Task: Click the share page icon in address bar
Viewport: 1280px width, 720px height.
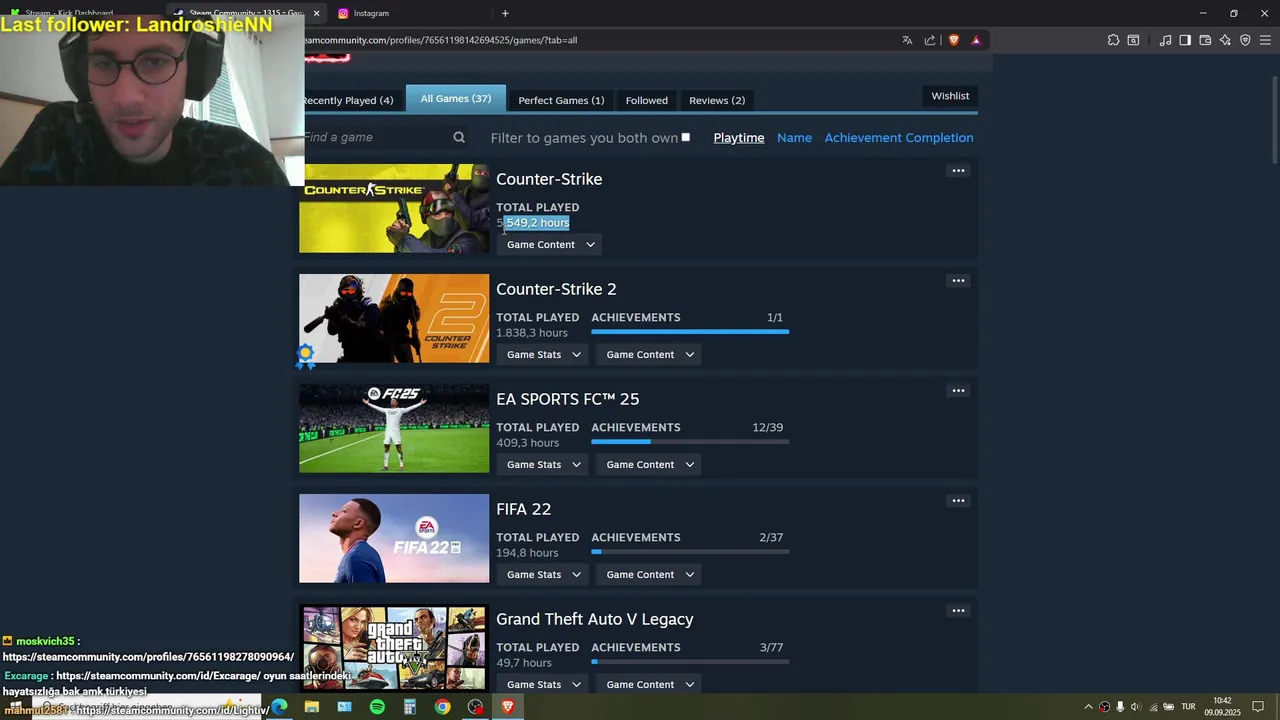Action: 930,40
